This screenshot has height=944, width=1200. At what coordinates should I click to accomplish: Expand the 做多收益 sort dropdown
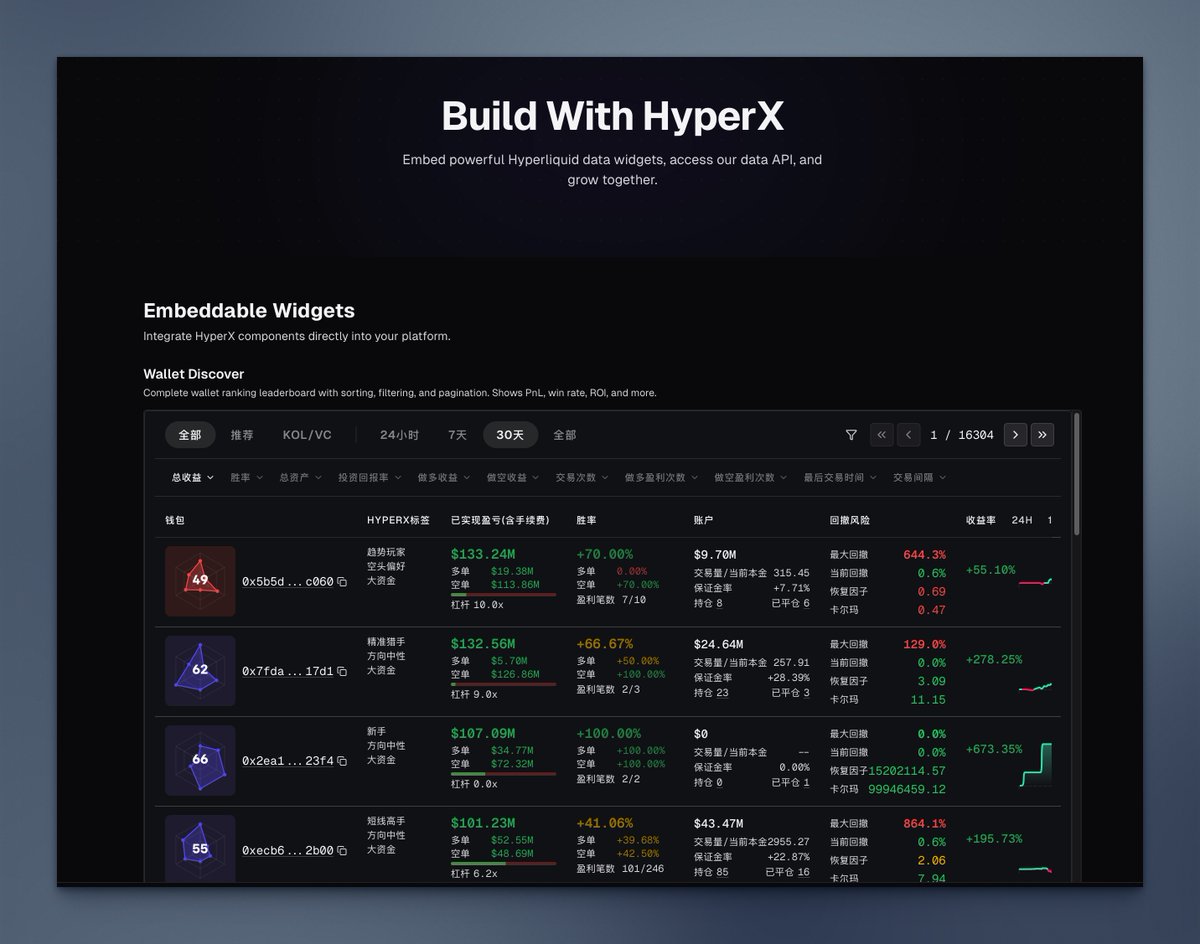point(444,478)
